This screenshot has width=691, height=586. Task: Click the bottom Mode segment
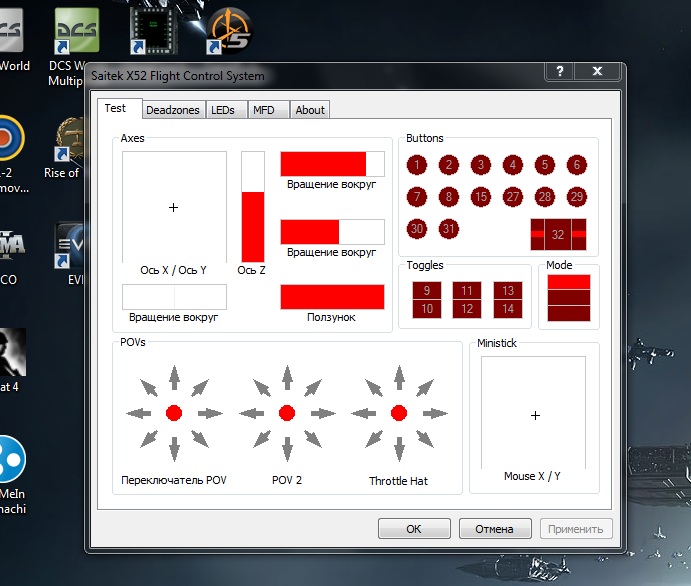[x=569, y=313]
